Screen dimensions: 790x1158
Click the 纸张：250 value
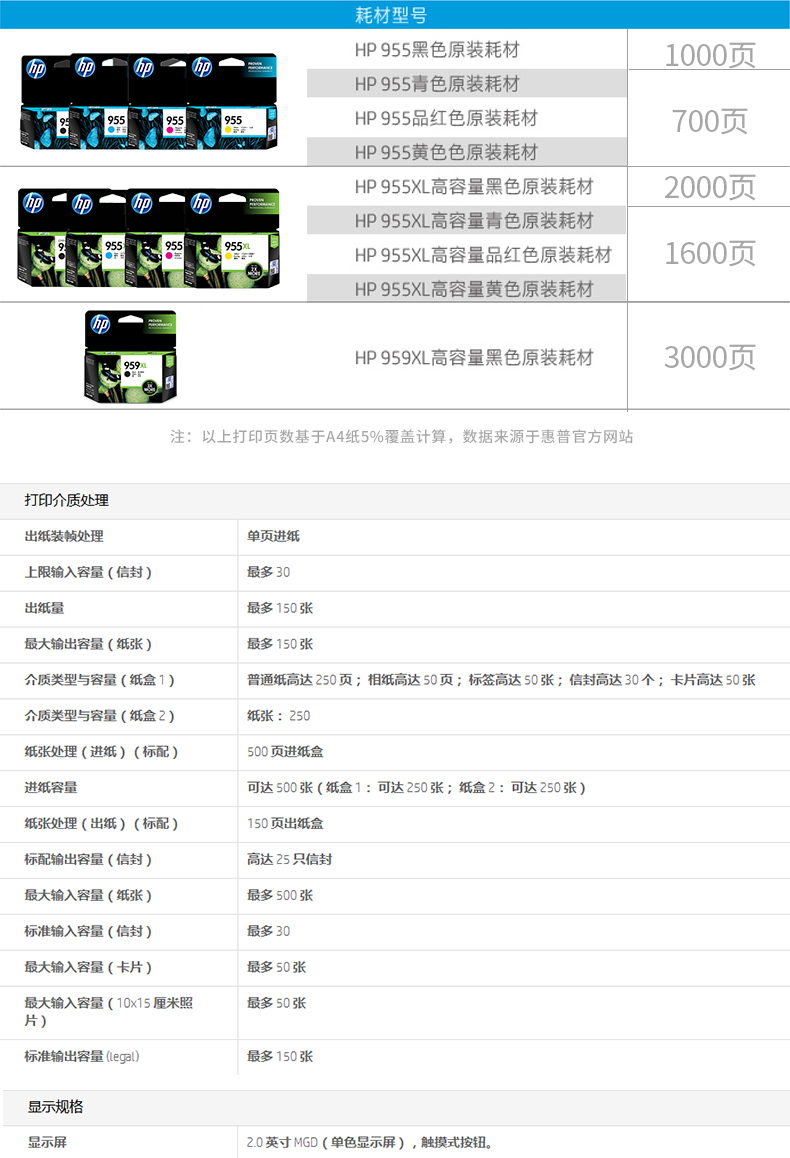tap(278, 716)
